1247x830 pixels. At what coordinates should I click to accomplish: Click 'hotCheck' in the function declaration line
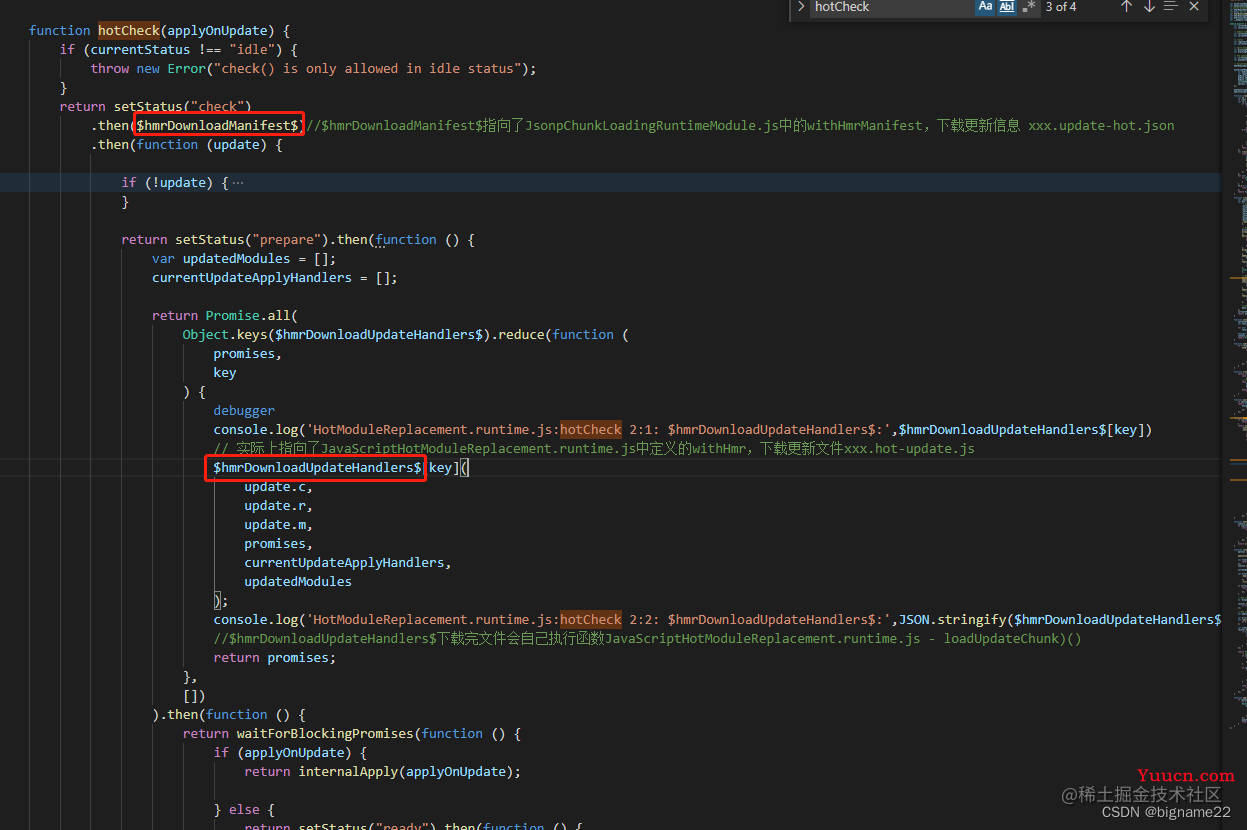coord(129,31)
